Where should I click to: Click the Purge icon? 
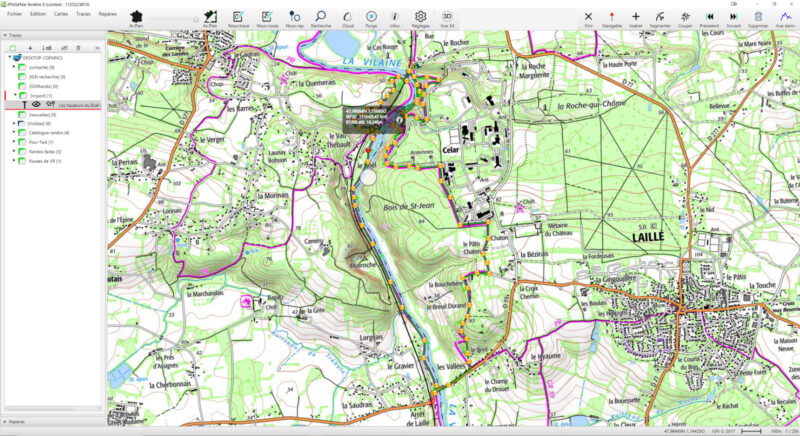point(371,18)
